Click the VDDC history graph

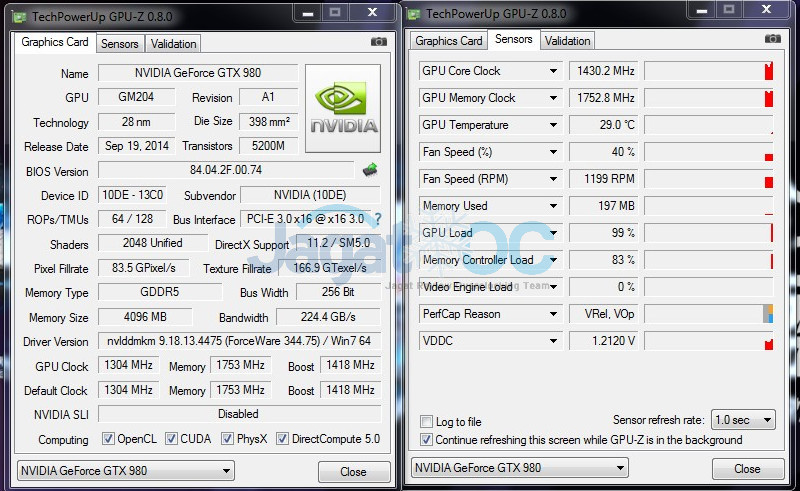point(709,341)
